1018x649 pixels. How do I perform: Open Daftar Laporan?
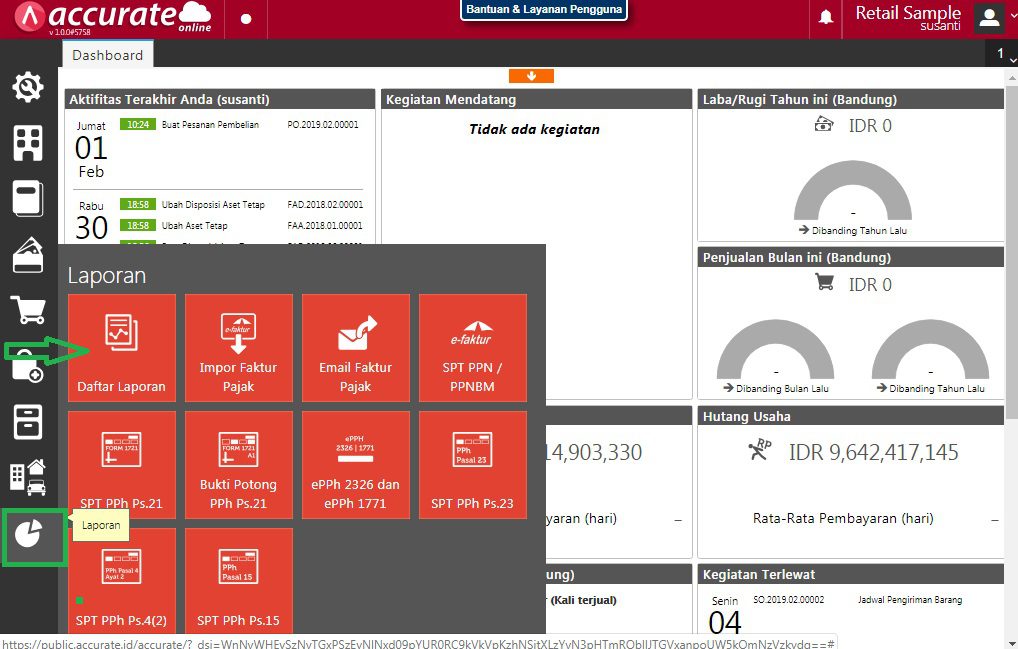[121, 347]
